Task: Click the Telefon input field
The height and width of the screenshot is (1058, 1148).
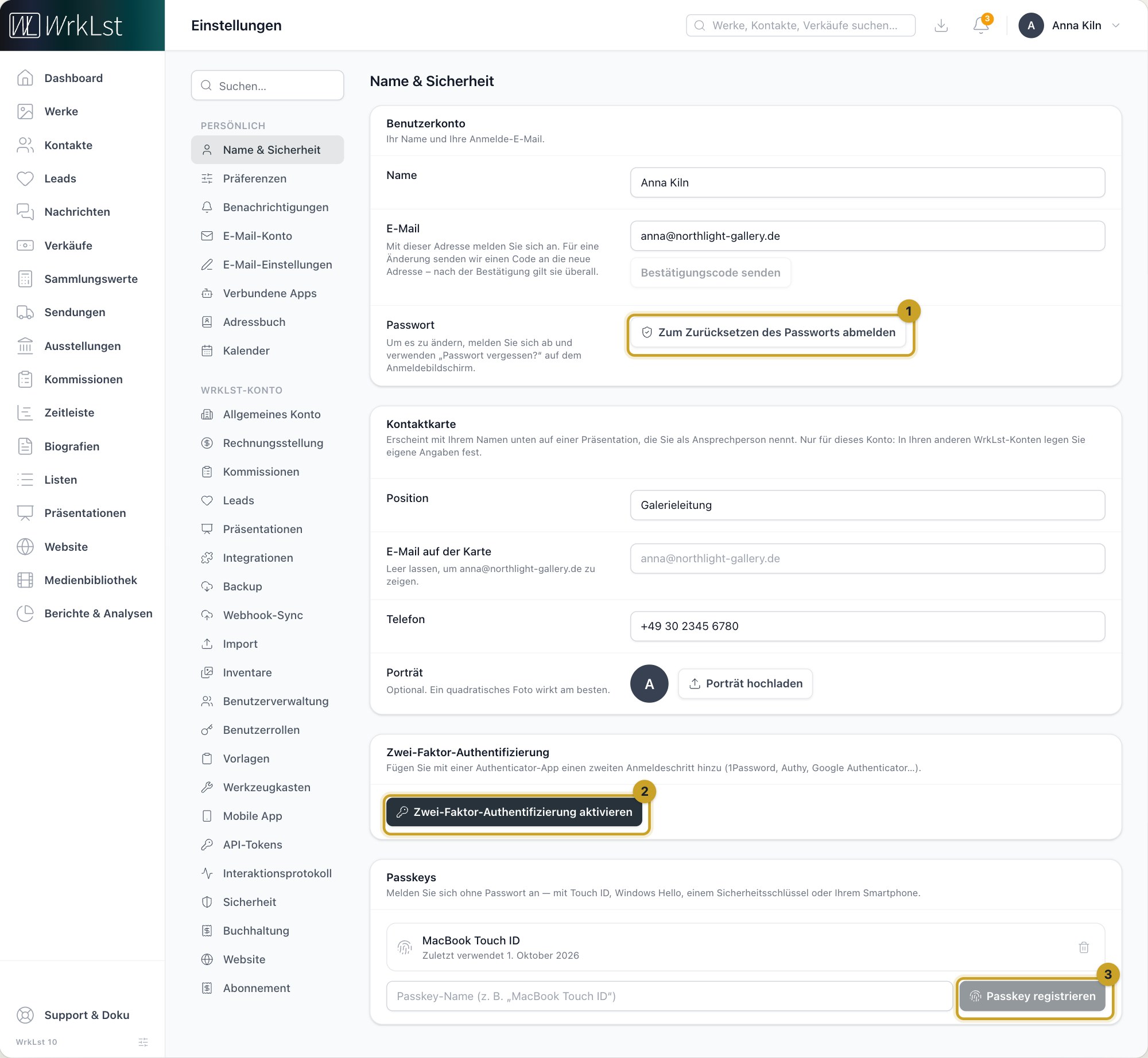Action: pyautogui.click(x=867, y=626)
